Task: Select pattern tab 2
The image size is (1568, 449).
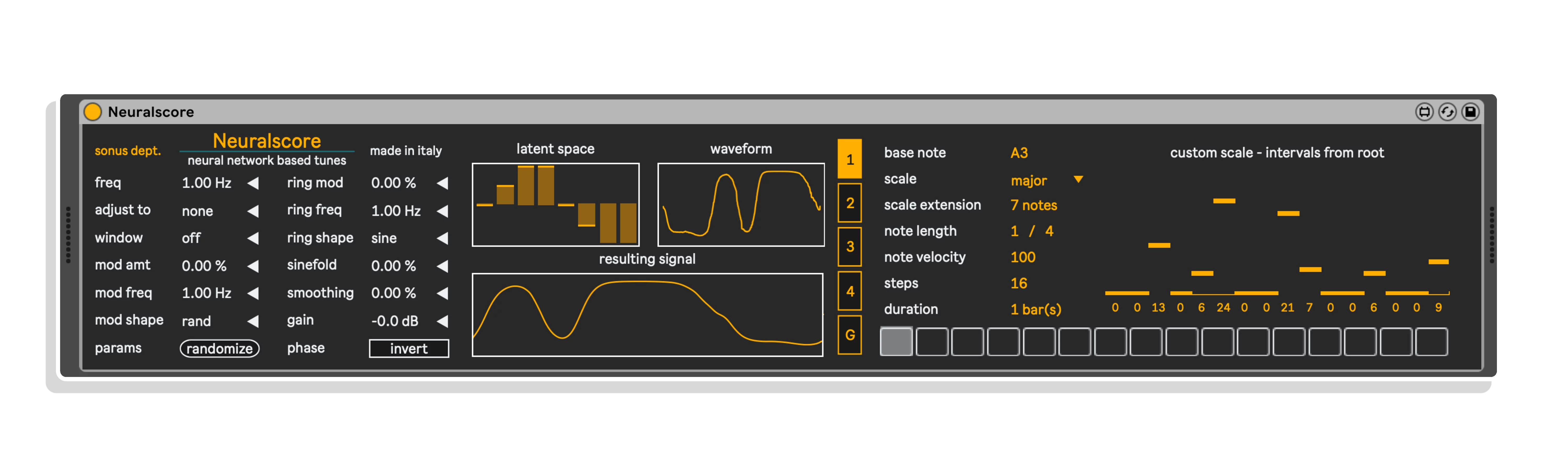Action: (850, 203)
